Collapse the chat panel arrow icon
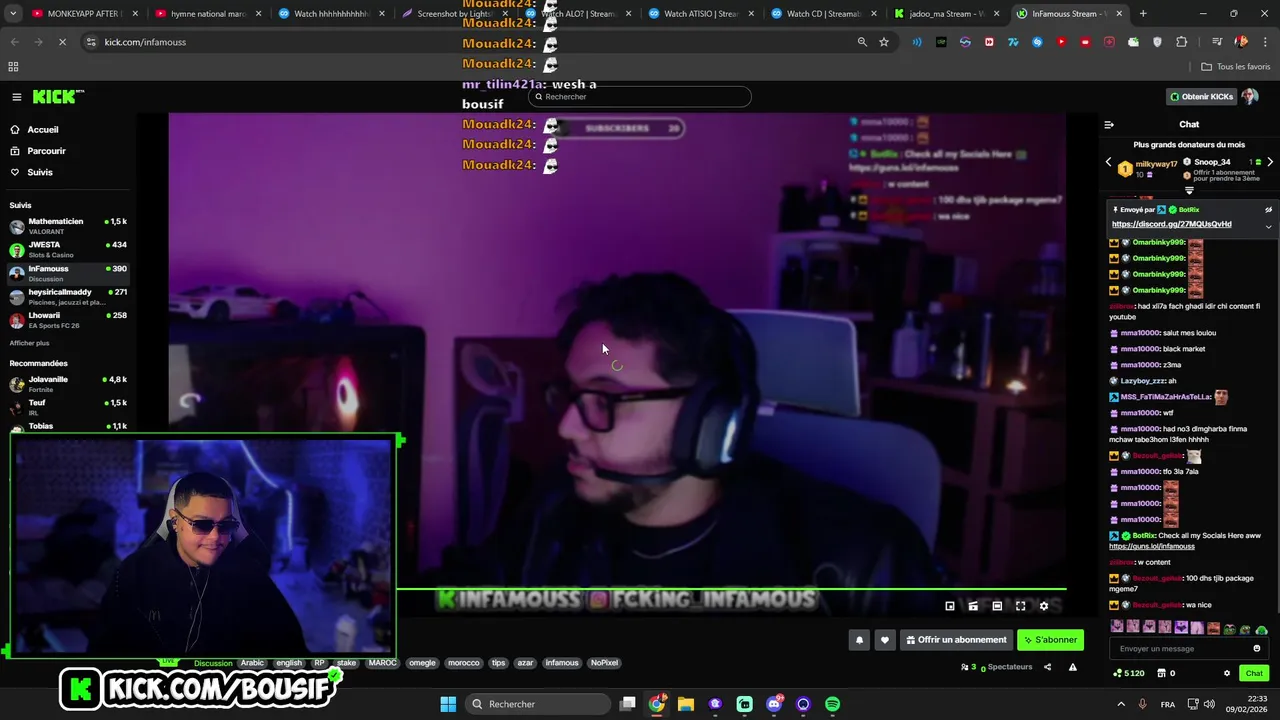This screenshot has height=720, width=1280. point(1109,125)
